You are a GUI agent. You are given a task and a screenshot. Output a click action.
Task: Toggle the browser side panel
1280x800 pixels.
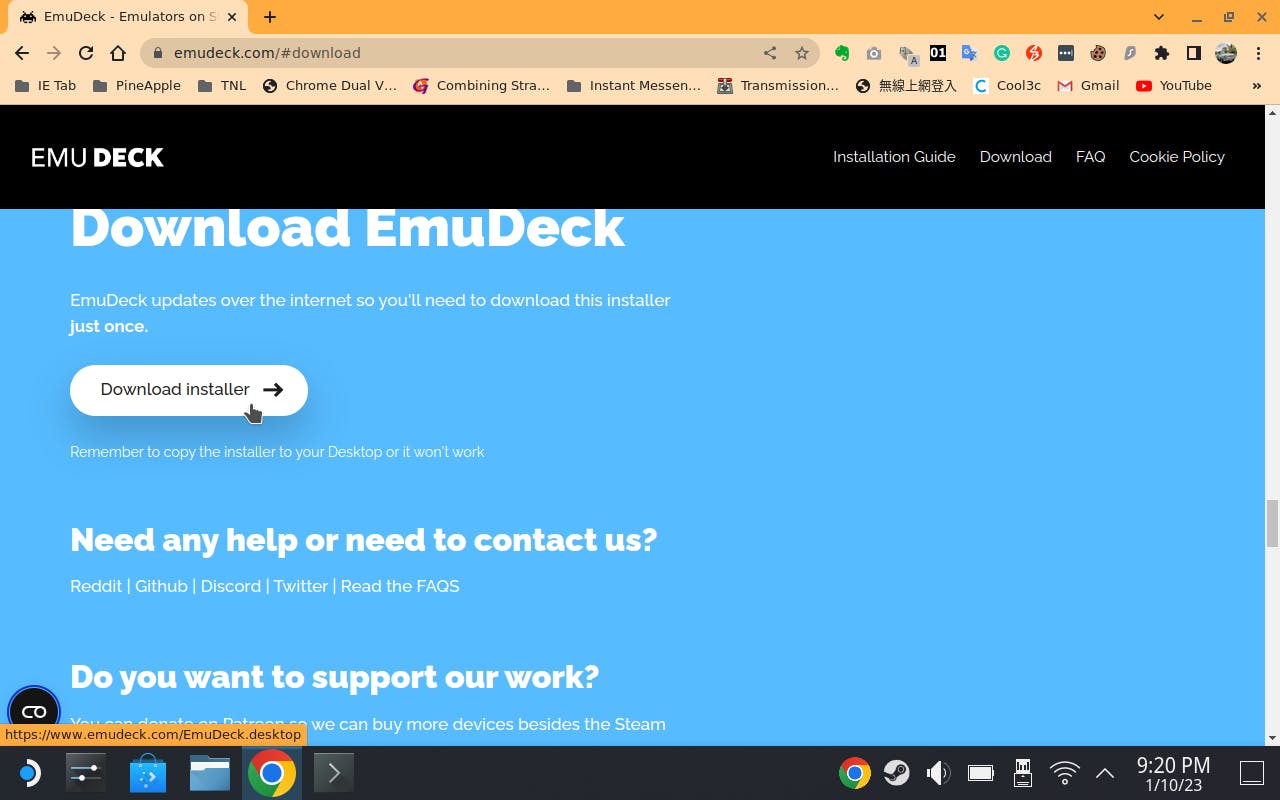[x=1194, y=53]
